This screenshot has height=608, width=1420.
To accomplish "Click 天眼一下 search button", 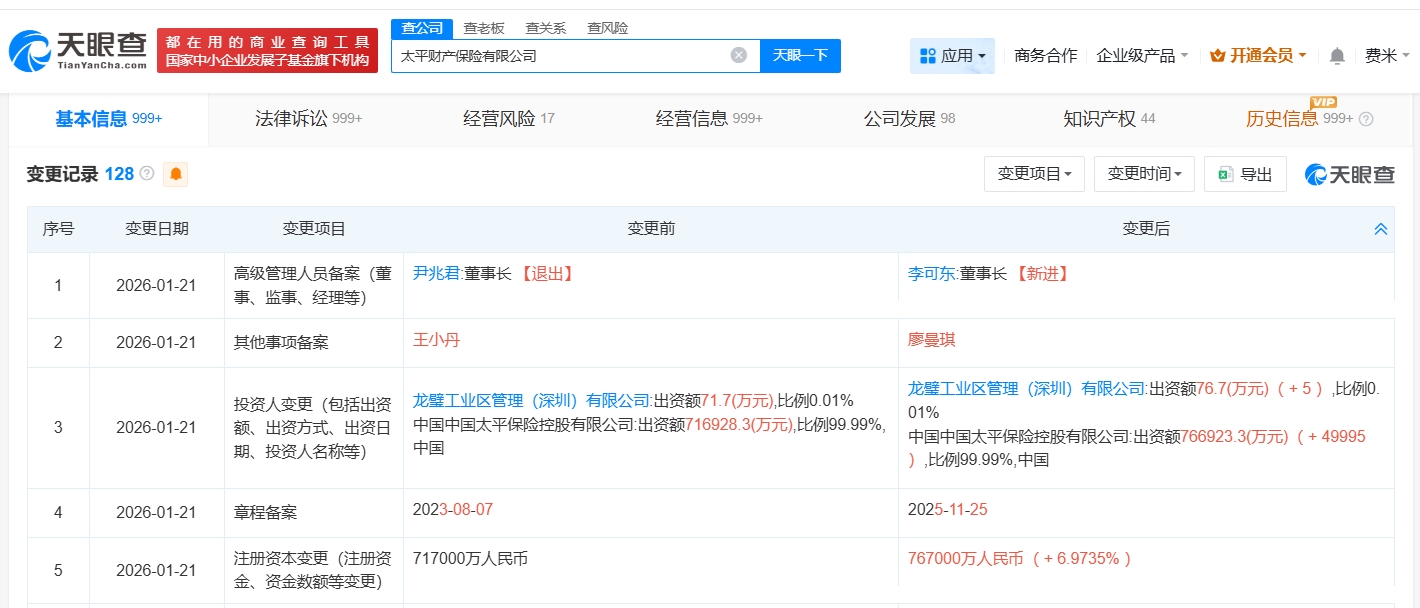I will (800, 55).
